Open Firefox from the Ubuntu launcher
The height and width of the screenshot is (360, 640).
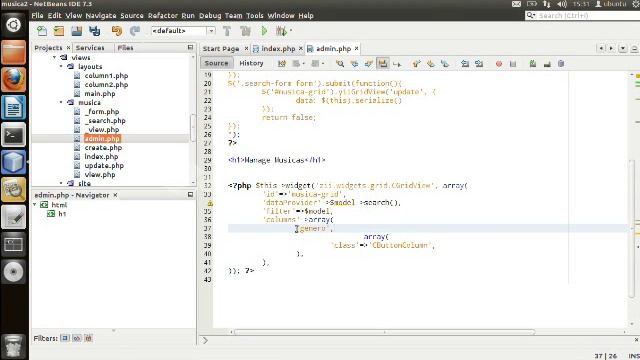(13, 79)
